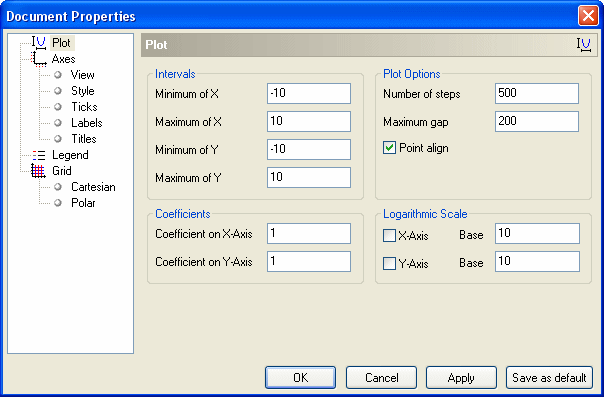This screenshot has width=604, height=397.
Task: Select the Axes tree item
Action: coord(64,59)
